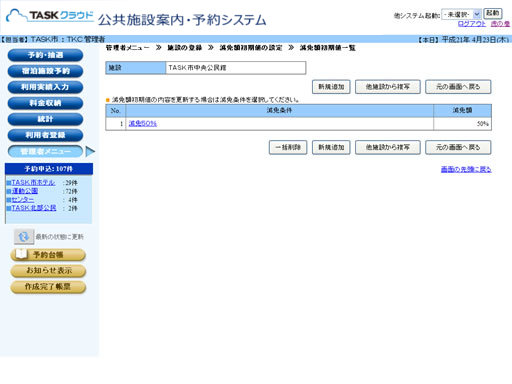Open the 予約・抽選 menu
This screenshot has width=512, height=384.
(x=45, y=55)
